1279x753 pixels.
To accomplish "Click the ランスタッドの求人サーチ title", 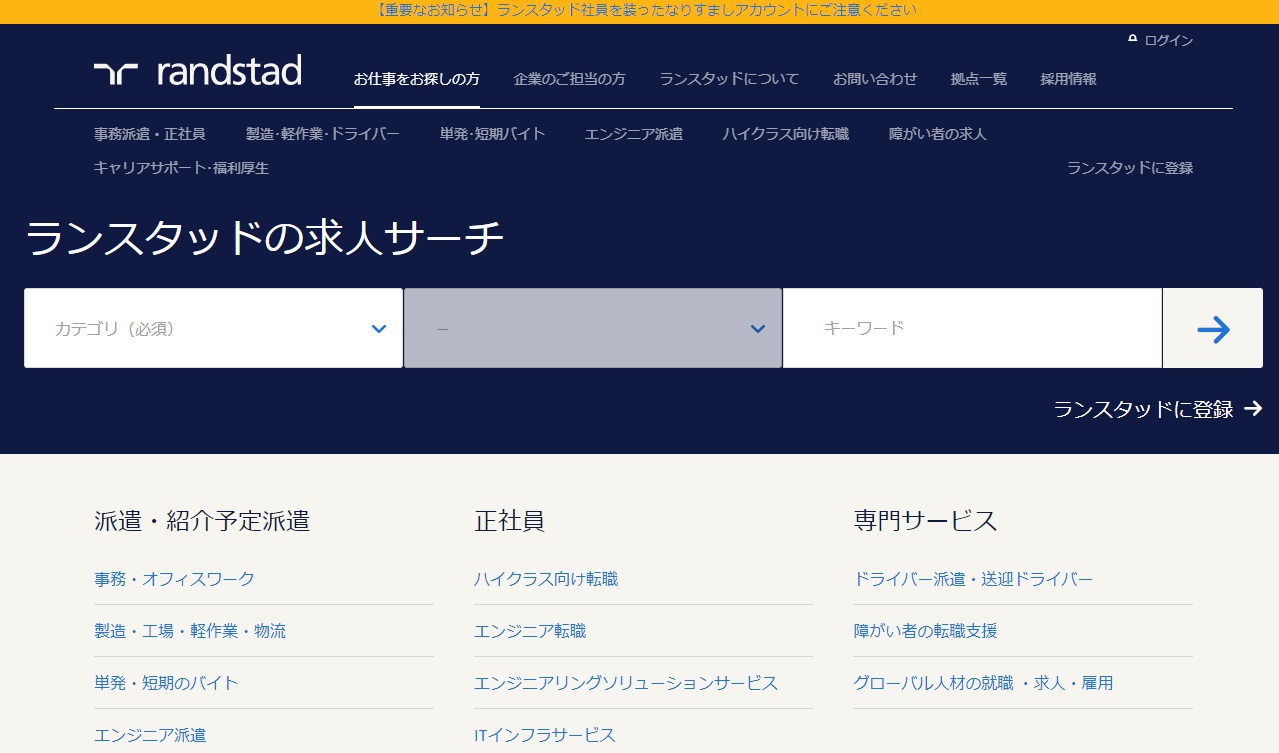I will point(264,240).
